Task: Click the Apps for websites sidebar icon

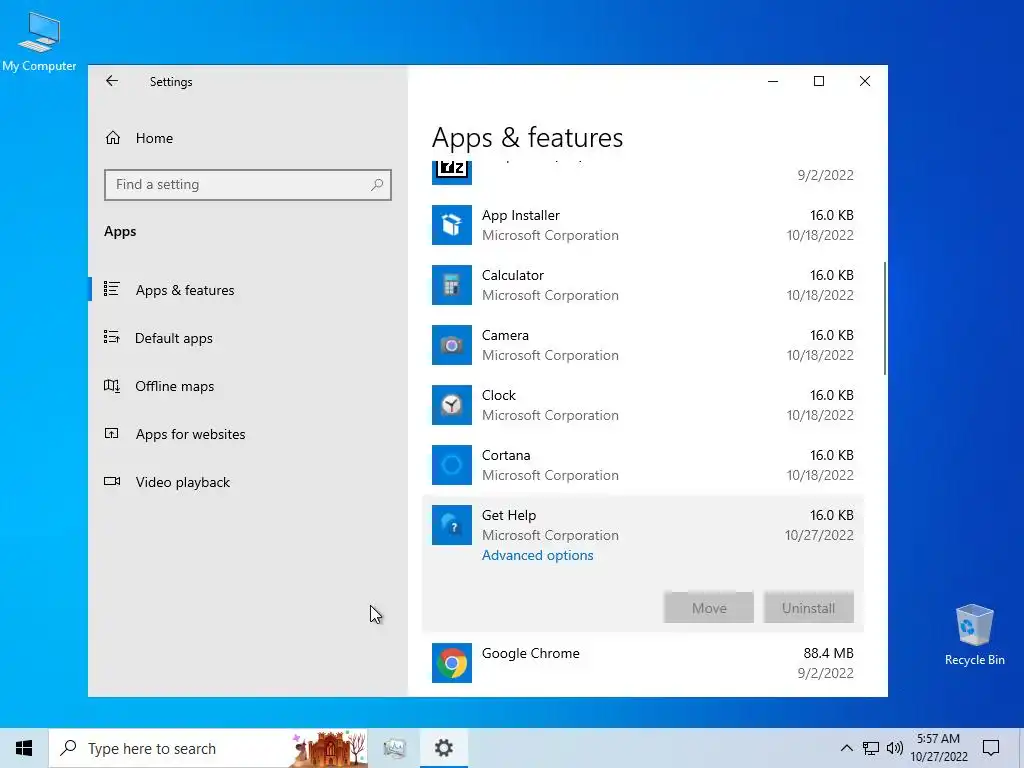Action: (112, 433)
